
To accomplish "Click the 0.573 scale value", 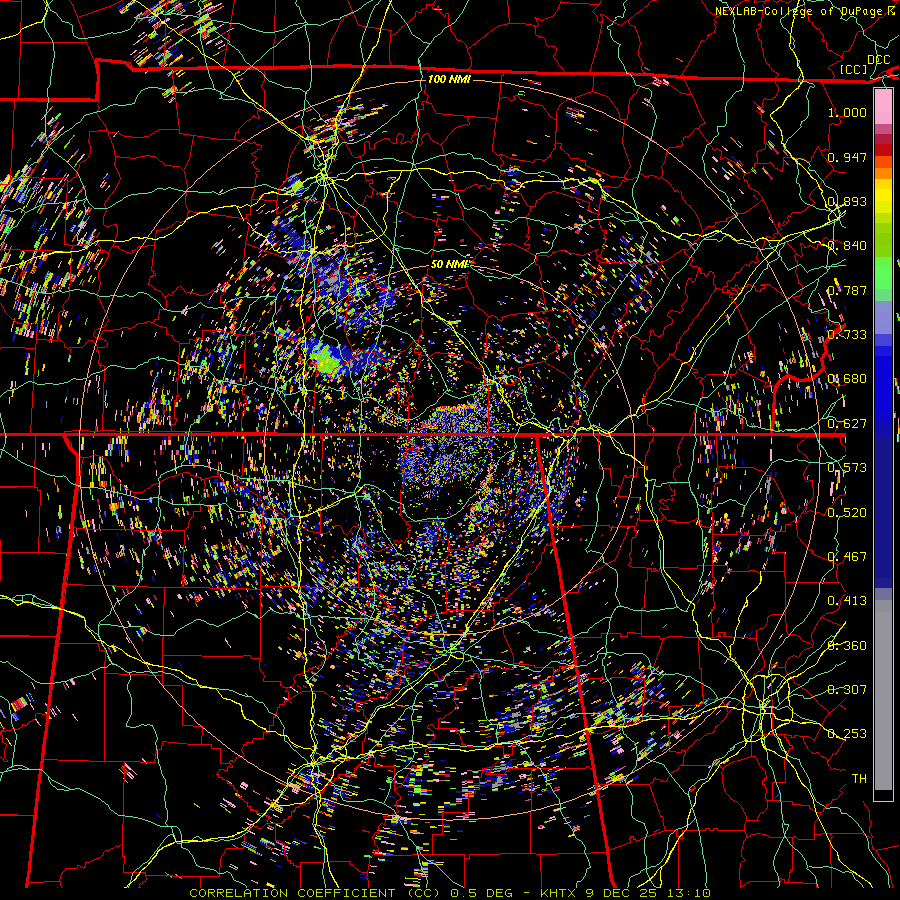I will [847, 467].
